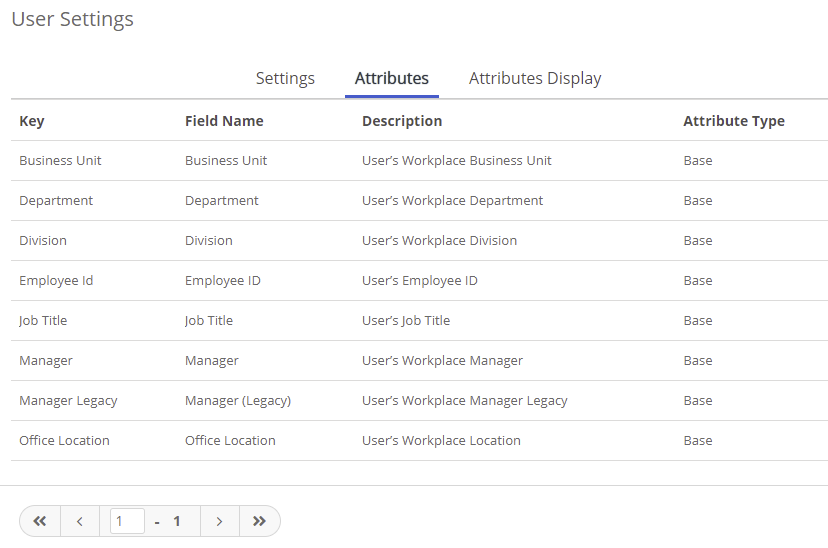Click the Description column header

pos(401,121)
